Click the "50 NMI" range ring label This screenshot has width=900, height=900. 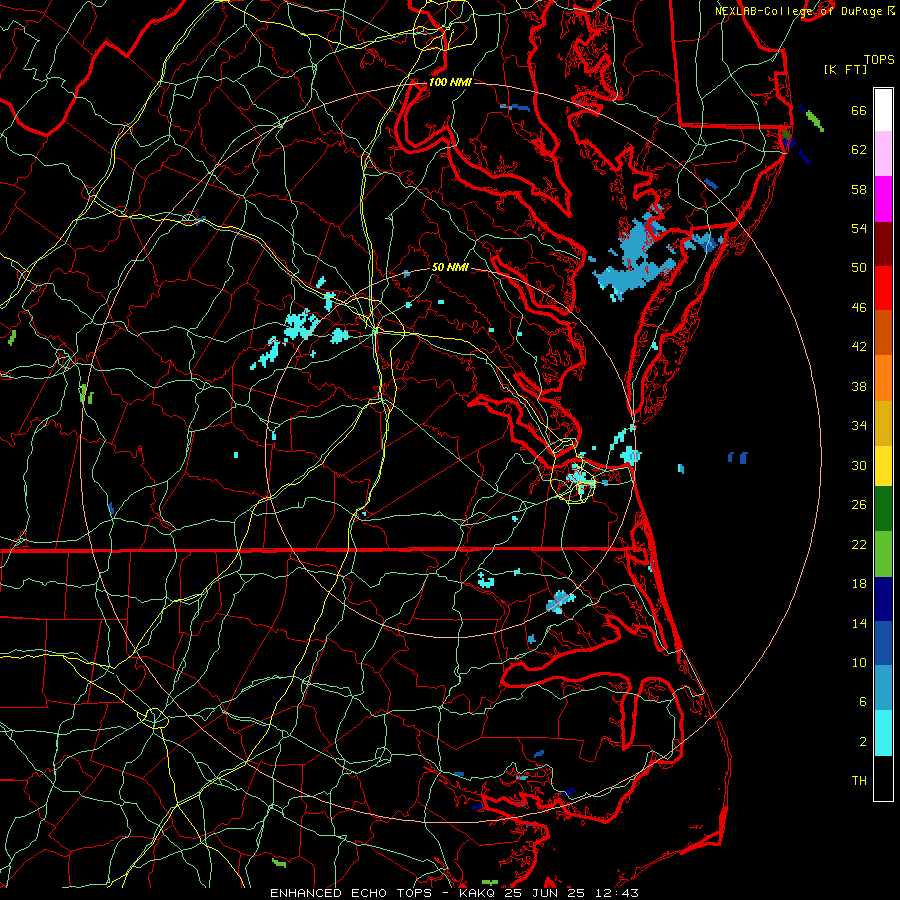click(x=450, y=267)
